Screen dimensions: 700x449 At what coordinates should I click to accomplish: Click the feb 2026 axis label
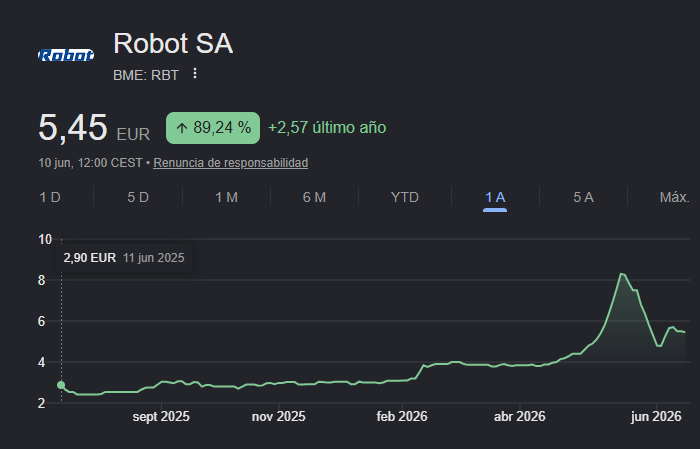pyautogui.click(x=402, y=417)
